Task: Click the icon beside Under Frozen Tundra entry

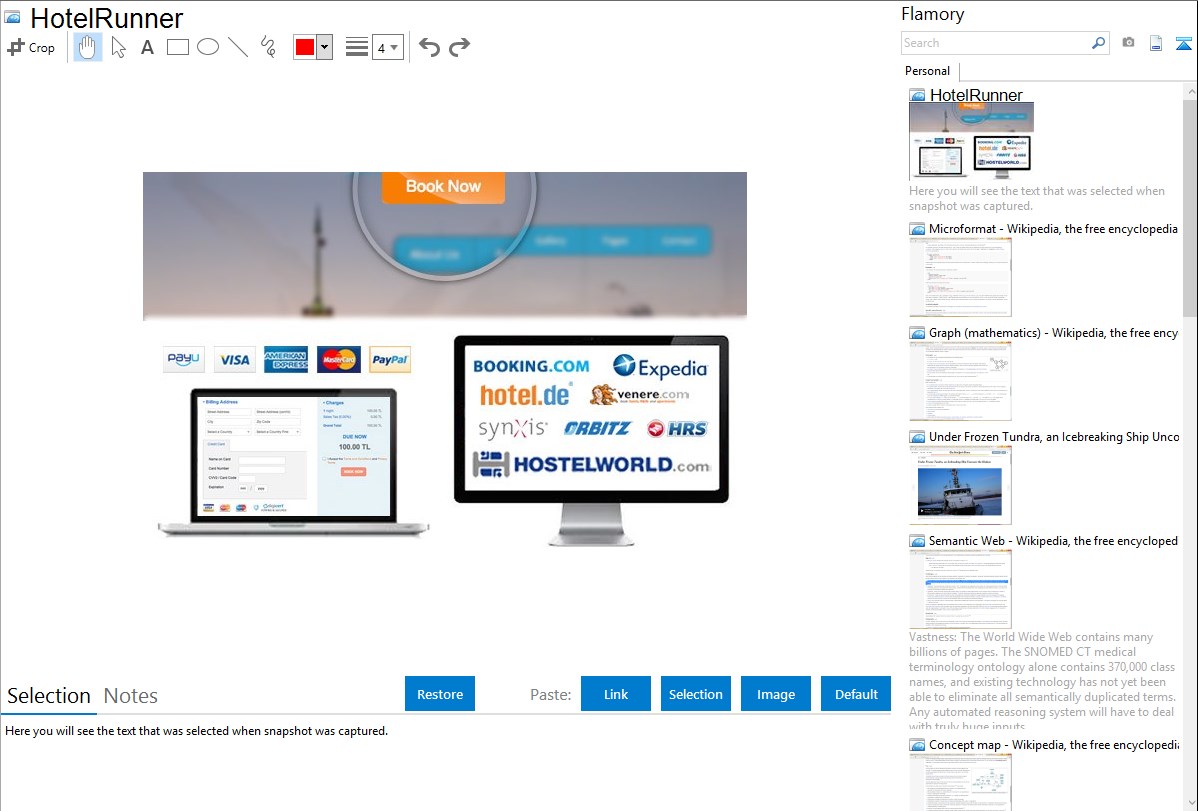Action: click(x=917, y=437)
